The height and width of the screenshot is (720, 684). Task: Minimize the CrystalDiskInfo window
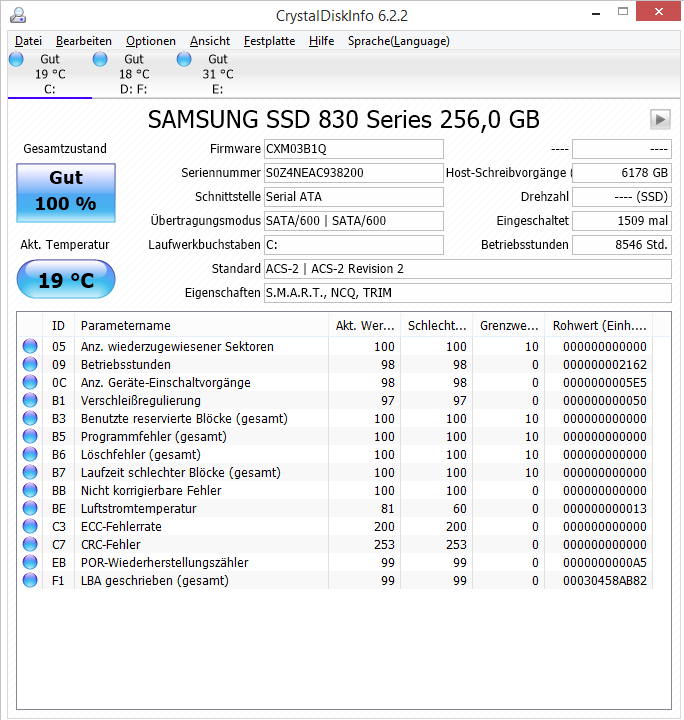tap(596, 14)
